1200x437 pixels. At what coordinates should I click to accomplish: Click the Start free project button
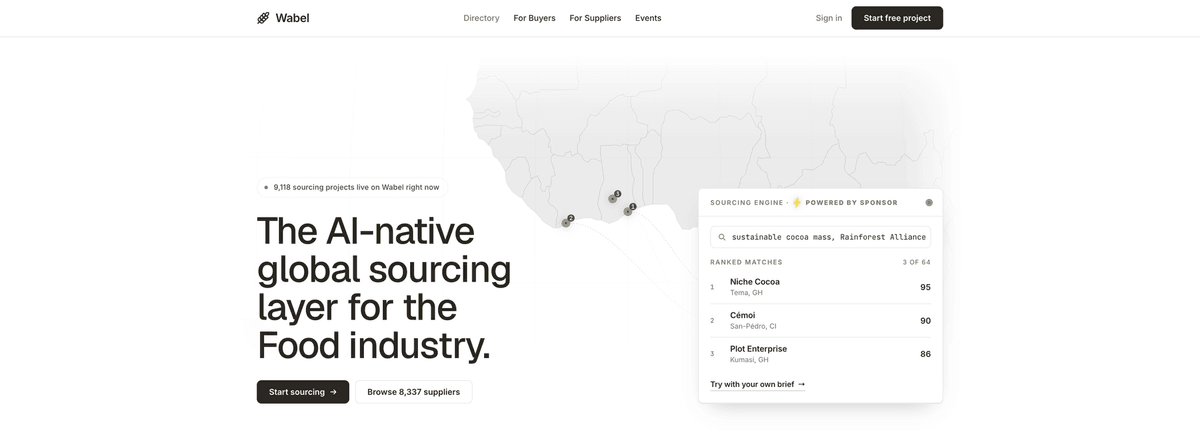pyautogui.click(x=897, y=18)
